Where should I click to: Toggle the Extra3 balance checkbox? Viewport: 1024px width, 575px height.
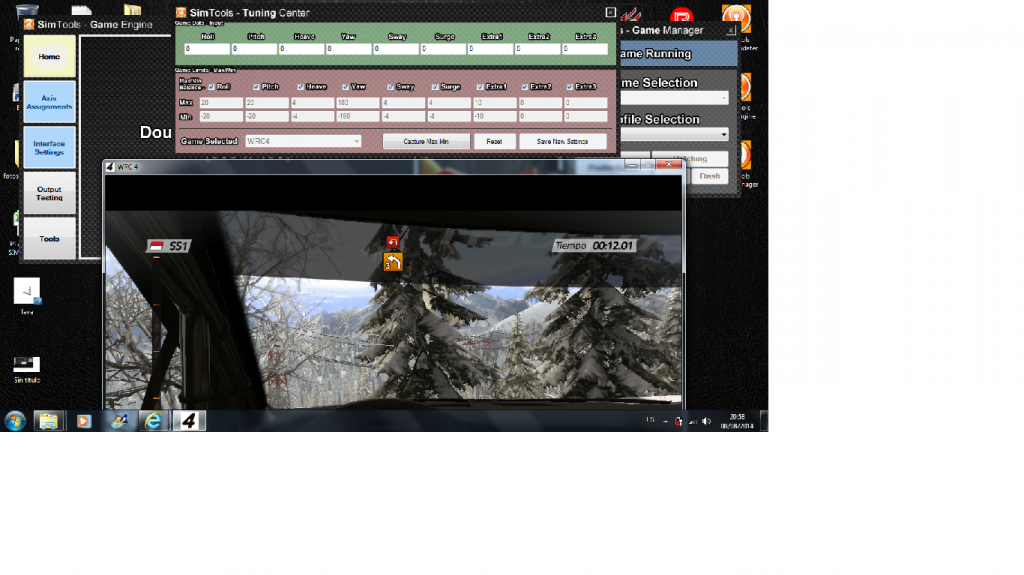tap(569, 87)
